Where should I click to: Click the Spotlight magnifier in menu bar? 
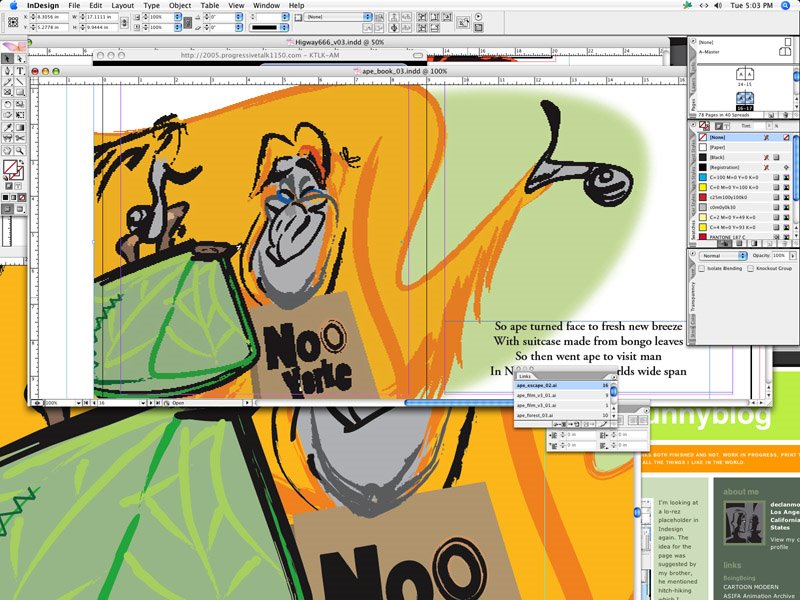tap(786, 6)
